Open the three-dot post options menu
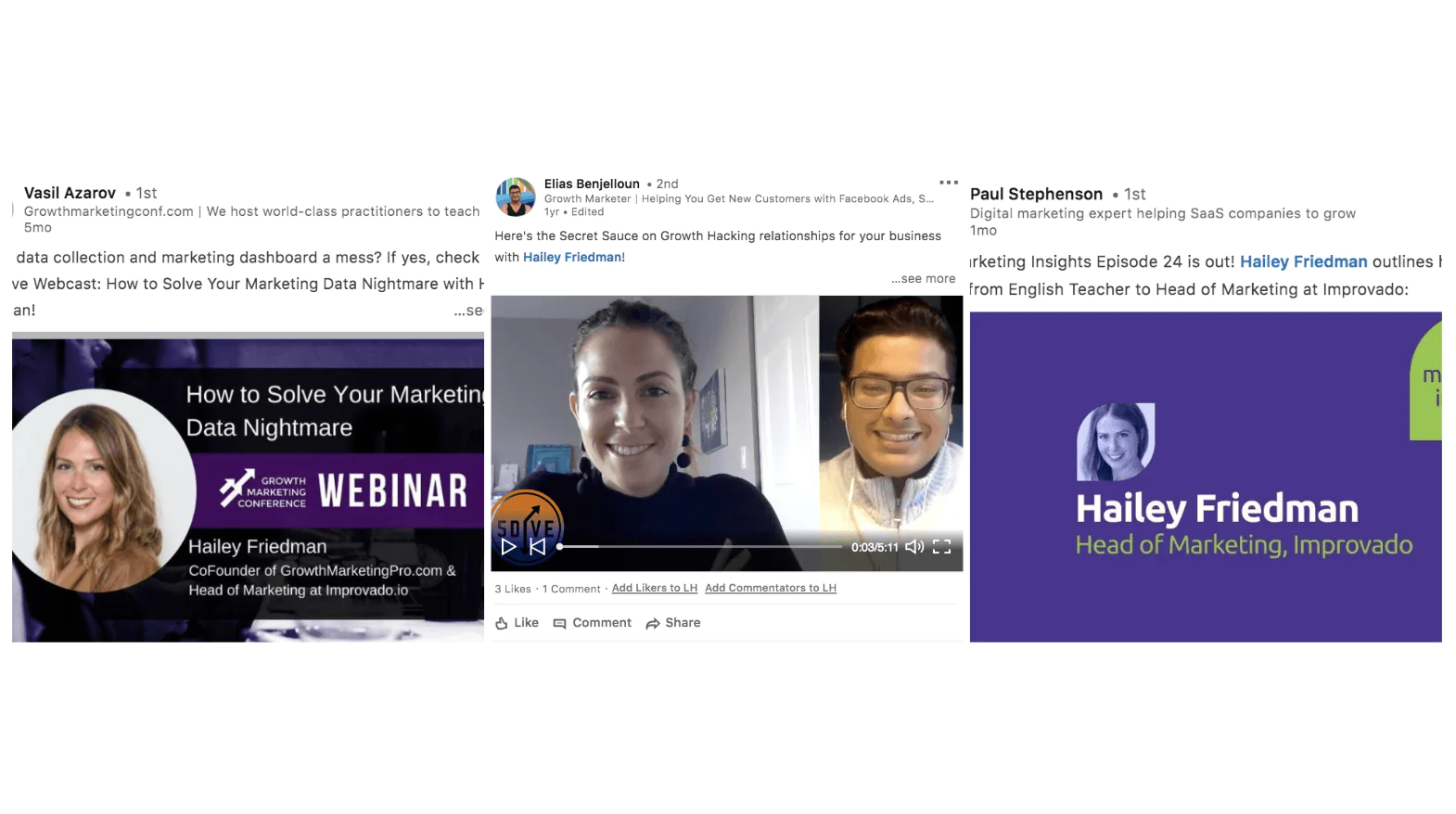This screenshot has width=1456, height=814. click(x=948, y=183)
